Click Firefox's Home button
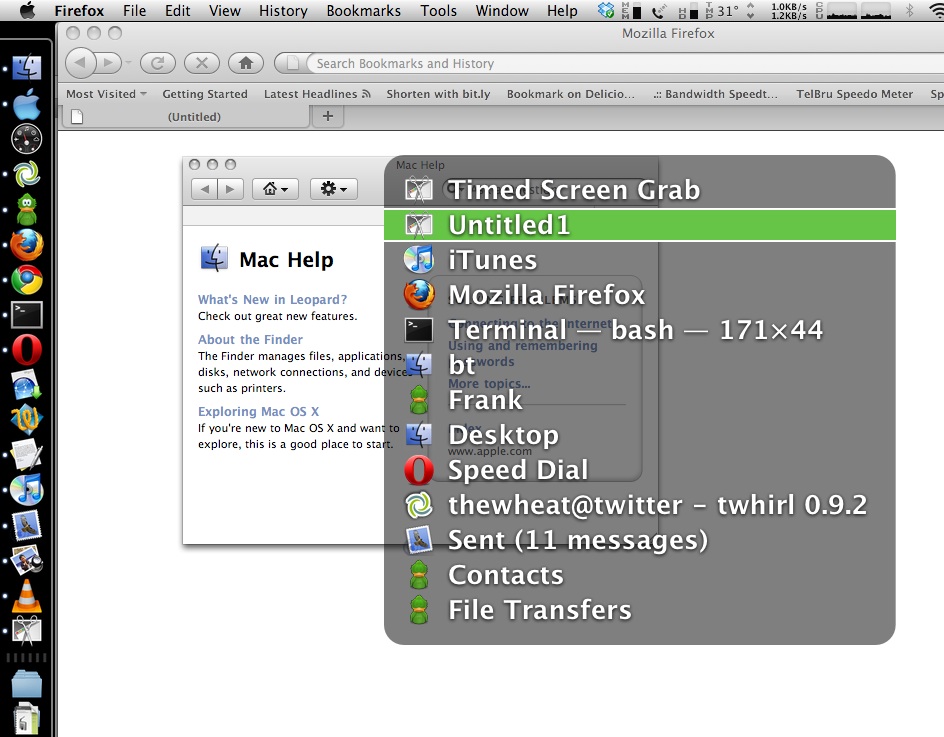This screenshot has width=944, height=737. [x=245, y=63]
